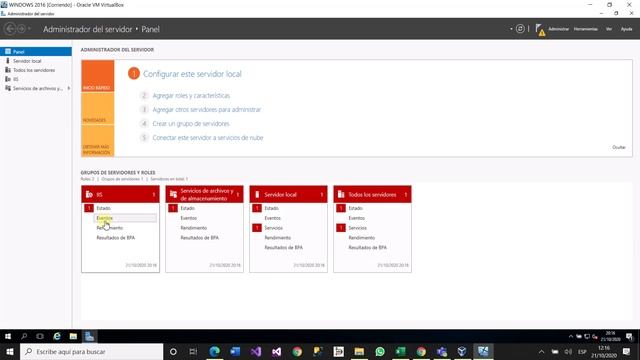Open WhatsApp from the host taskbar
The height and width of the screenshot is (360, 640).
(x=380, y=351)
